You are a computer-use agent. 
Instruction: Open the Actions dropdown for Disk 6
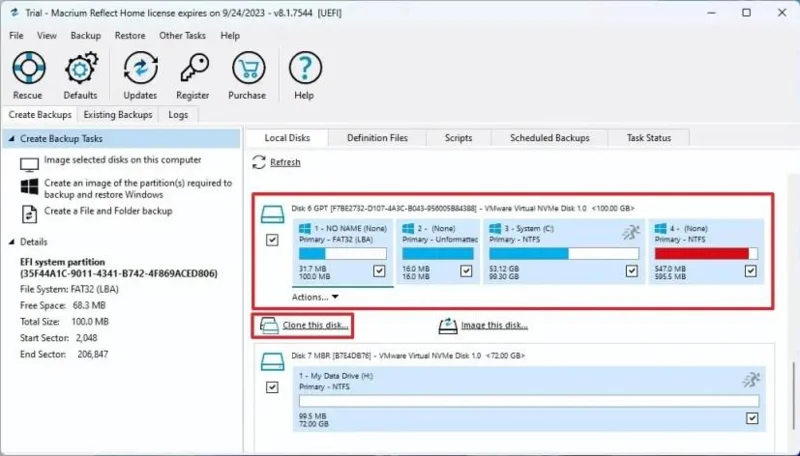(x=315, y=297)
